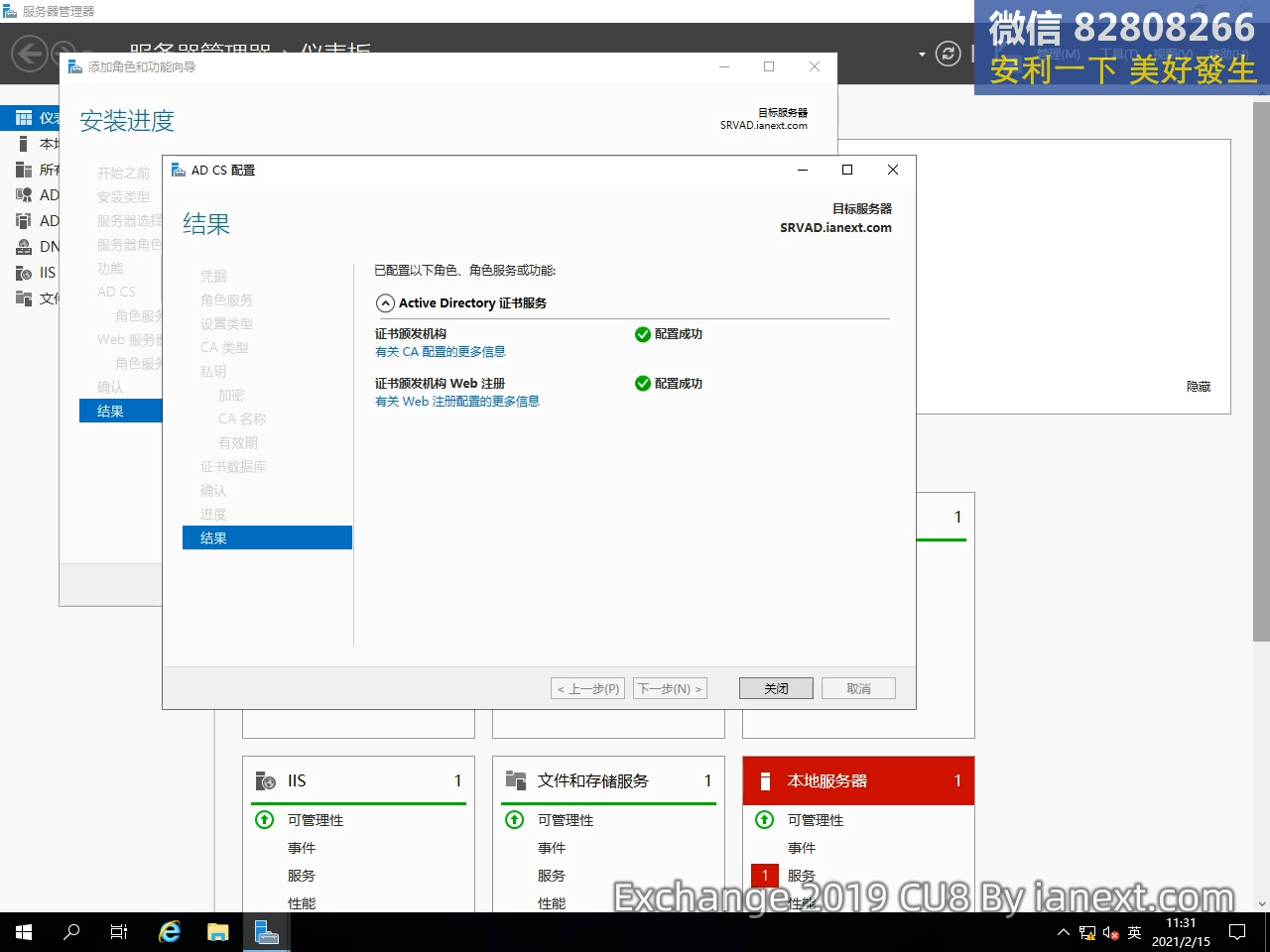Click 可管理性 status icon in IIS tile
1270x952 pixels.
(x=265, y=819)
